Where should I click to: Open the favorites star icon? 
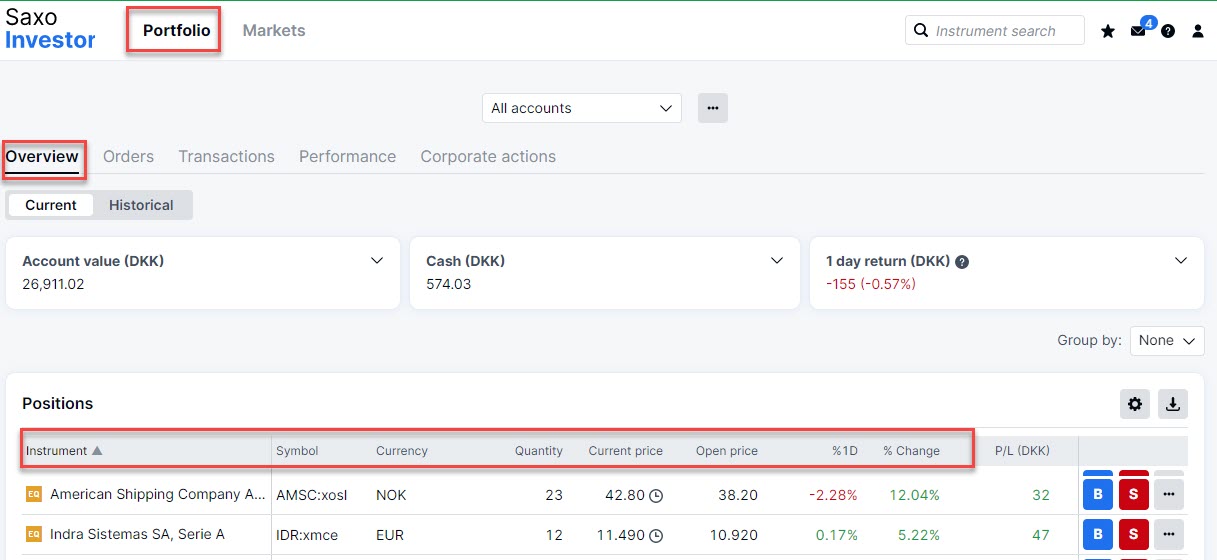point(1108,32)
